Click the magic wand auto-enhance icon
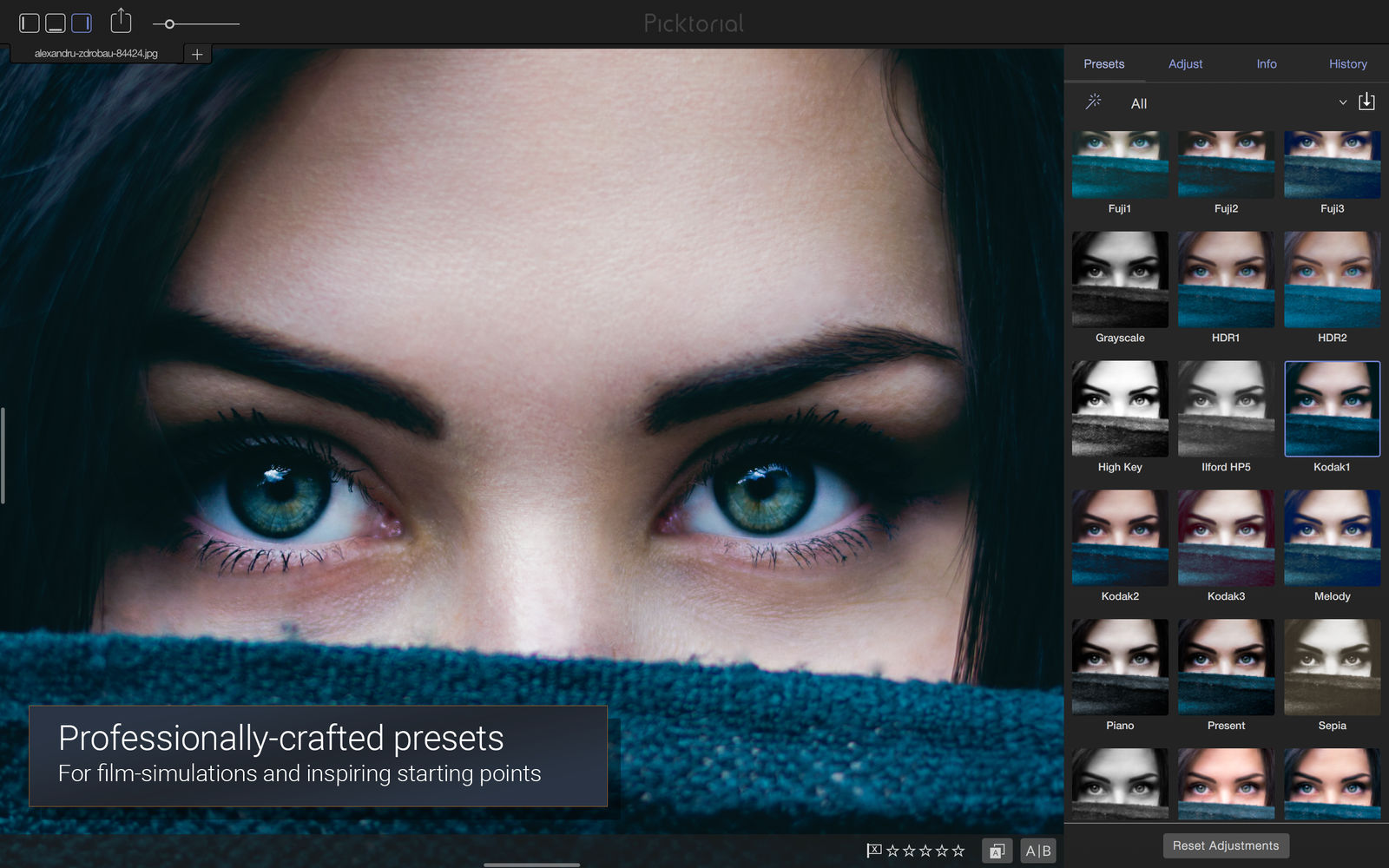The width and height of the screenshot is (1389, 868). coord(1094,102)
